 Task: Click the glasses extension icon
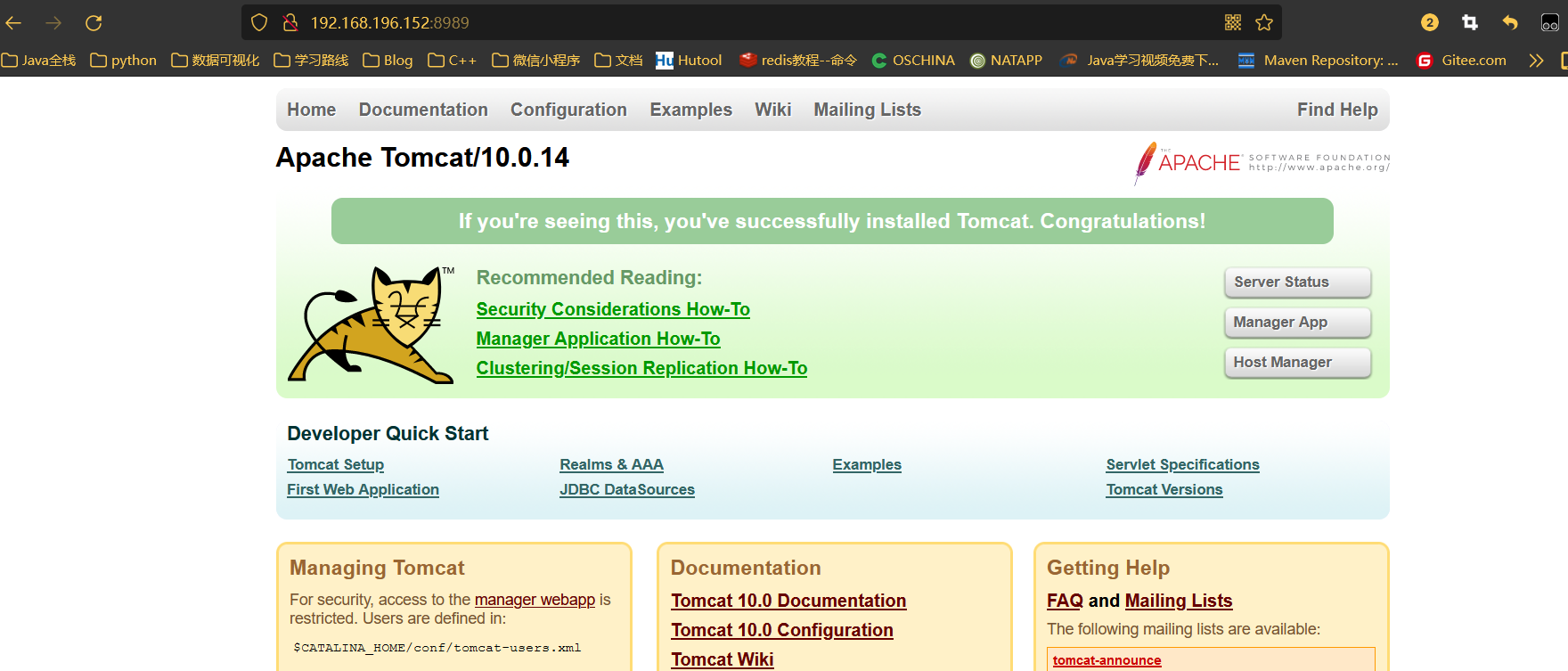point(1550,22)
